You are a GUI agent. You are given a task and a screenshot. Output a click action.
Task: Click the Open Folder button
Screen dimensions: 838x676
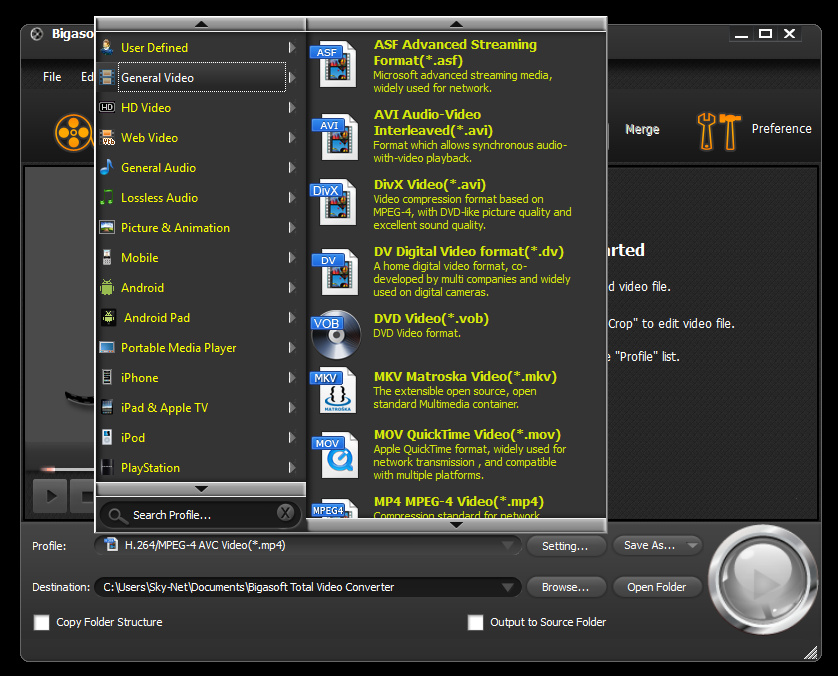(x=657, y=587)
